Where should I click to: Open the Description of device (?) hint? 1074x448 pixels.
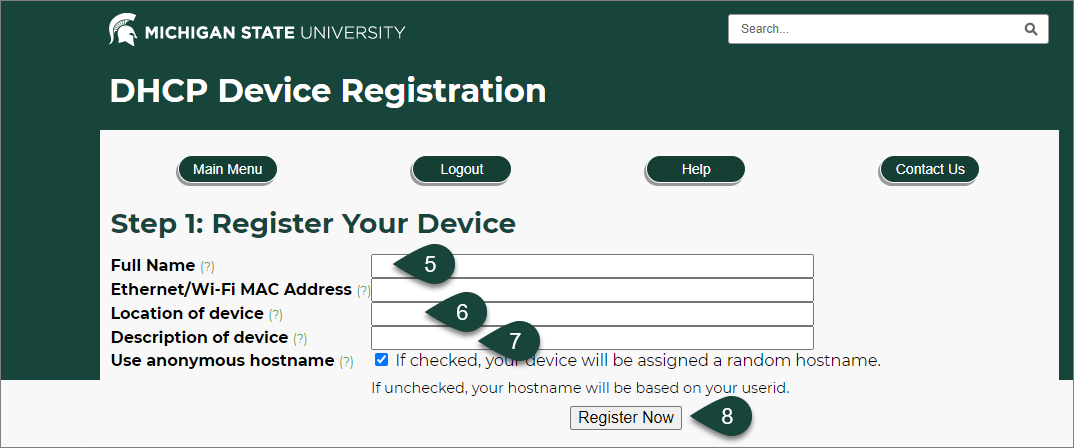[x=300, y=339]
